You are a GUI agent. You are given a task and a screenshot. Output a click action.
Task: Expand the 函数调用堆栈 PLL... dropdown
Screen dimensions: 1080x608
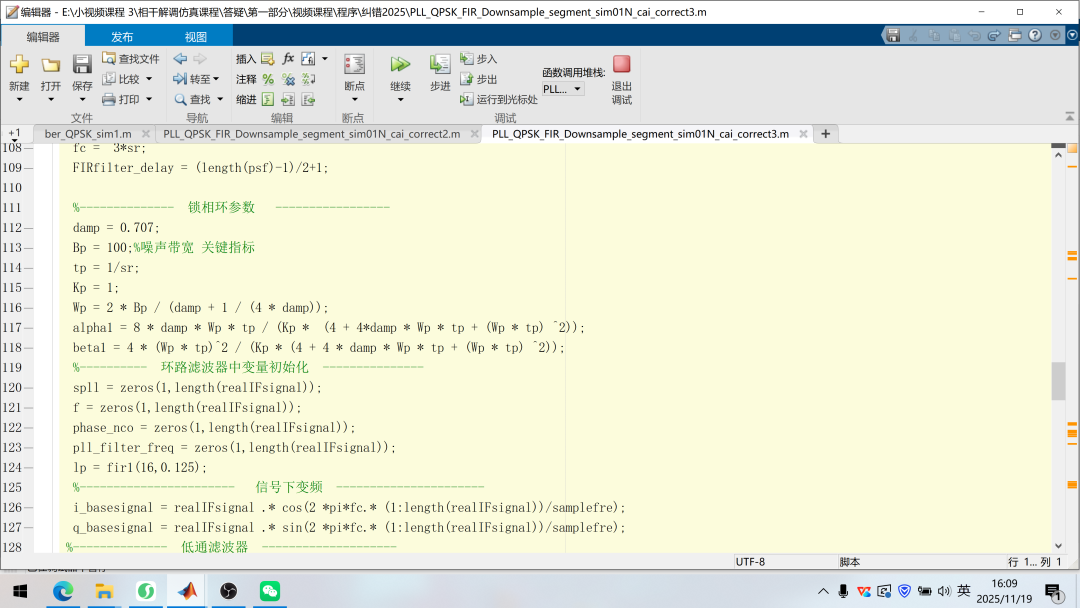coord(564,89)
